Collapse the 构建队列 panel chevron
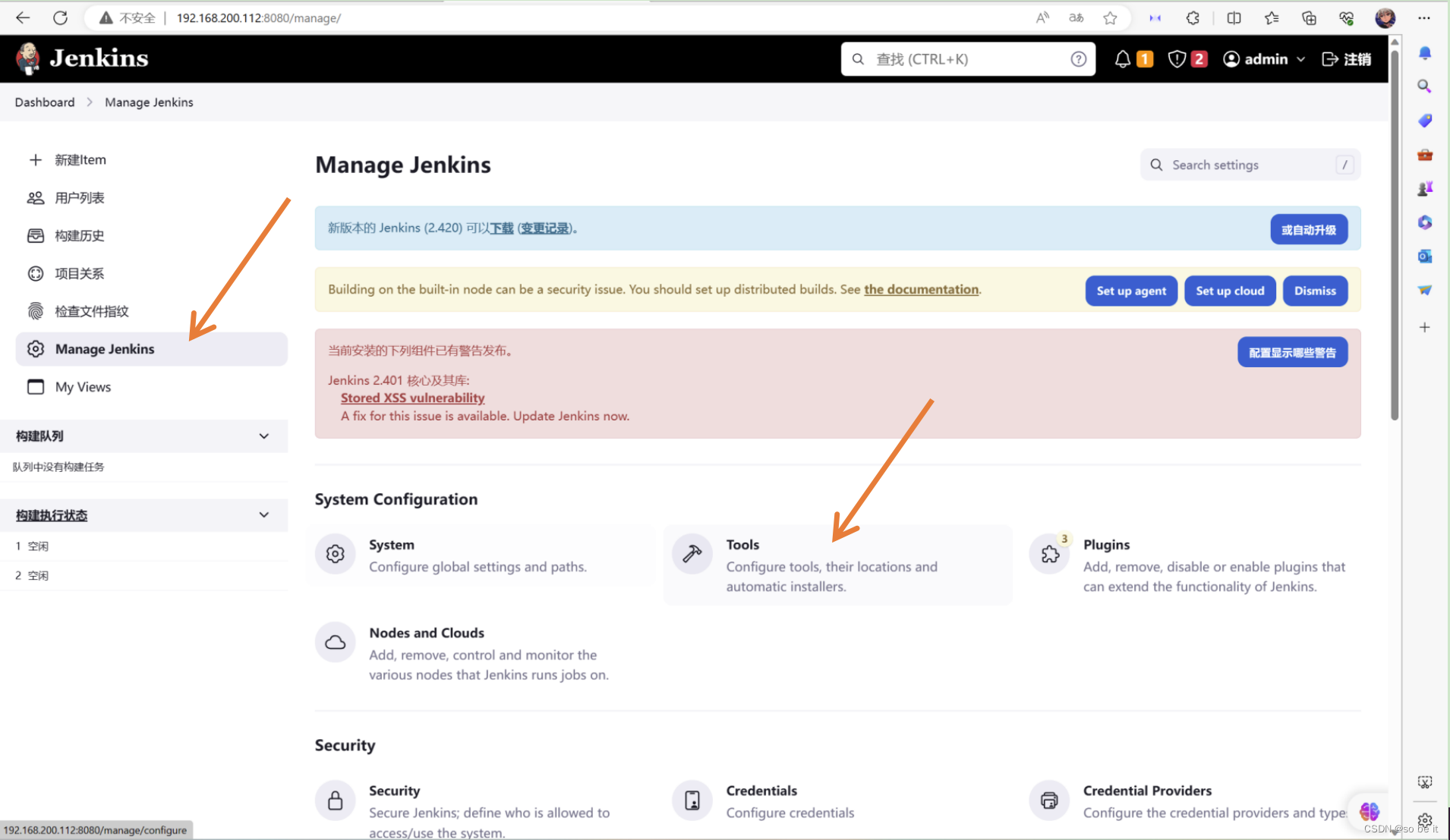This screenshot has height=840, width=1450. click(x=263, y=436)
